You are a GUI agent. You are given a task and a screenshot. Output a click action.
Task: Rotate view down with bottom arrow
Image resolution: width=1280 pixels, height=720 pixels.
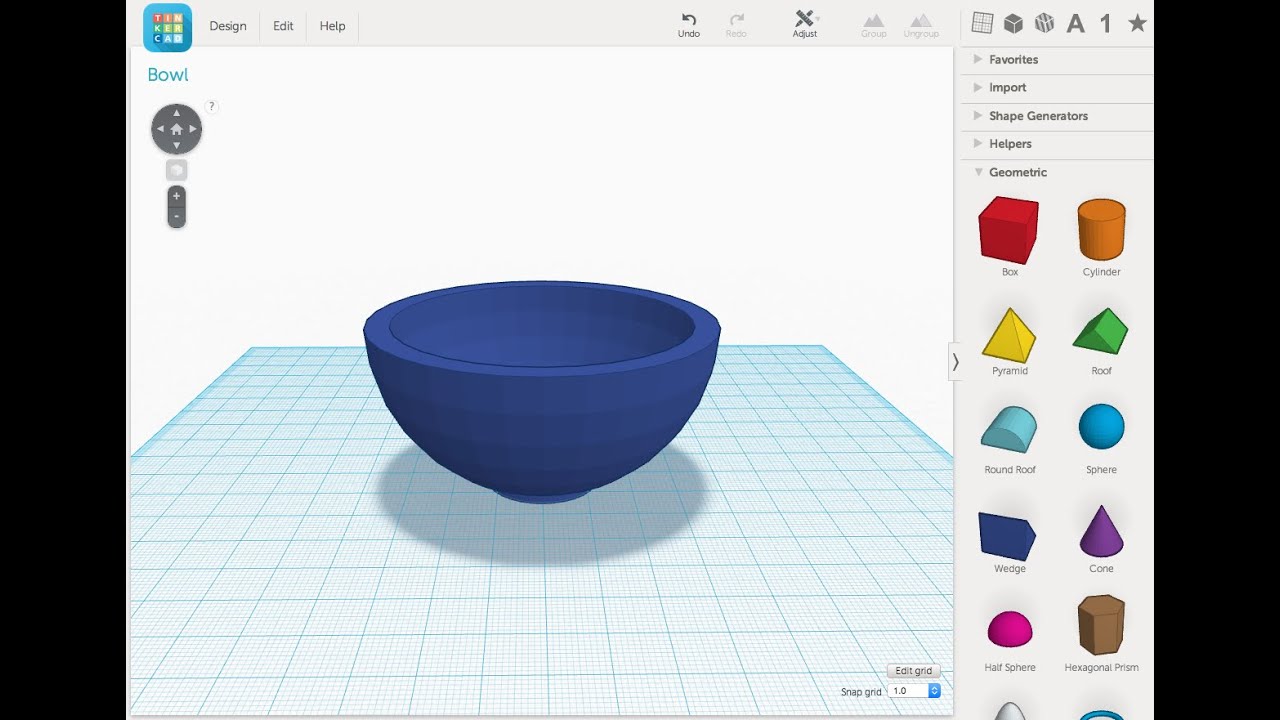point(177,146)
